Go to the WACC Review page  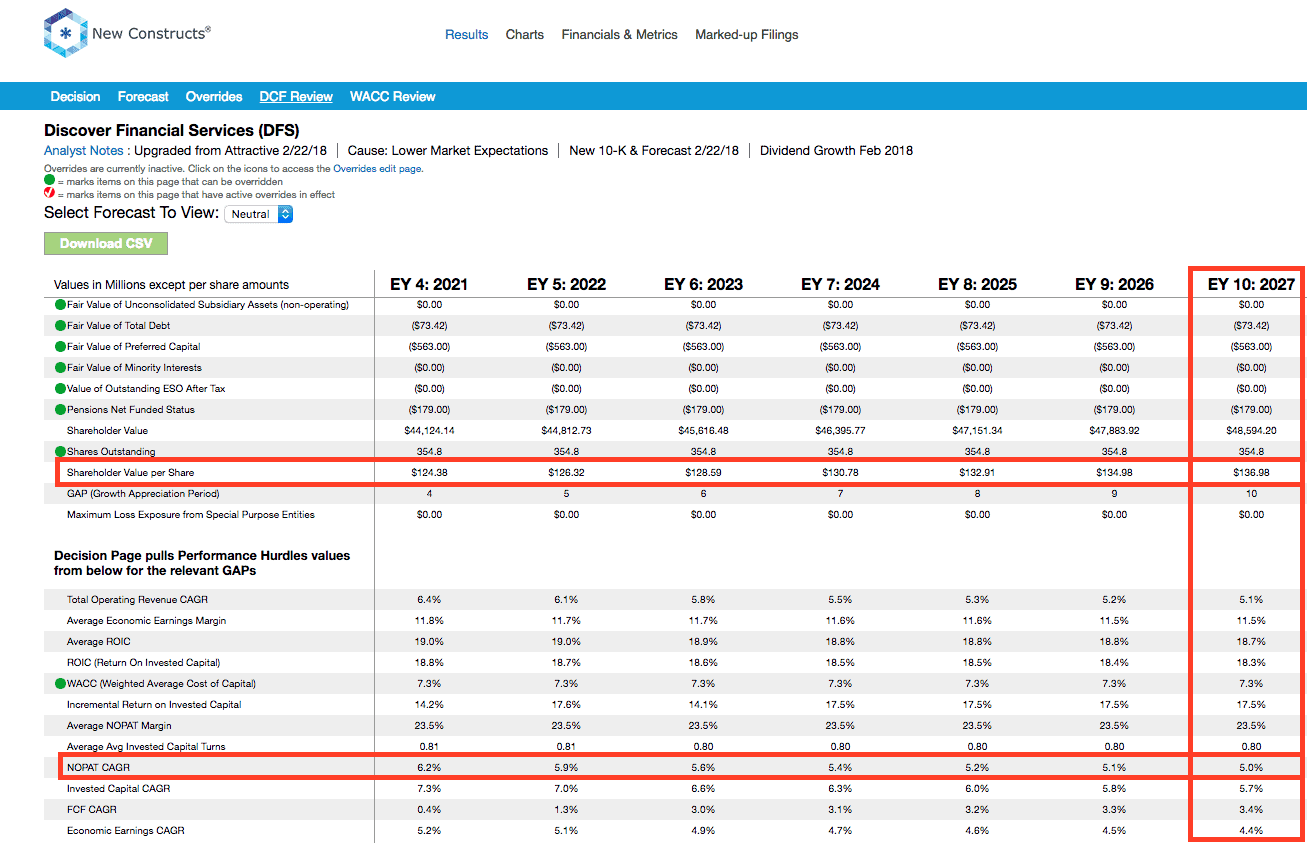tap(393, 97)
